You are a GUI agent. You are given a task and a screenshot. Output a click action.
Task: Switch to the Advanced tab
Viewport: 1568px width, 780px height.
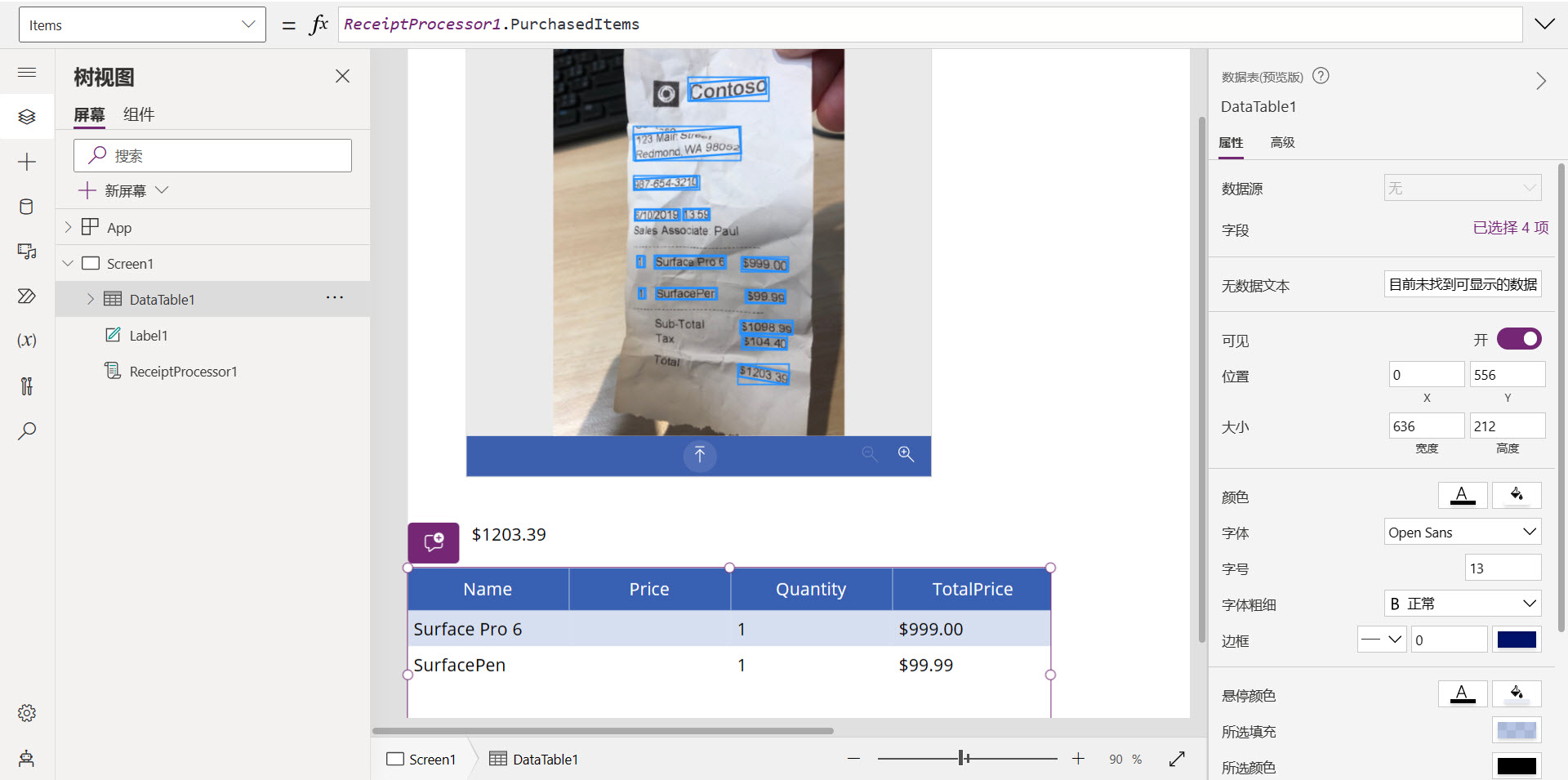(x=1282, y=143)
